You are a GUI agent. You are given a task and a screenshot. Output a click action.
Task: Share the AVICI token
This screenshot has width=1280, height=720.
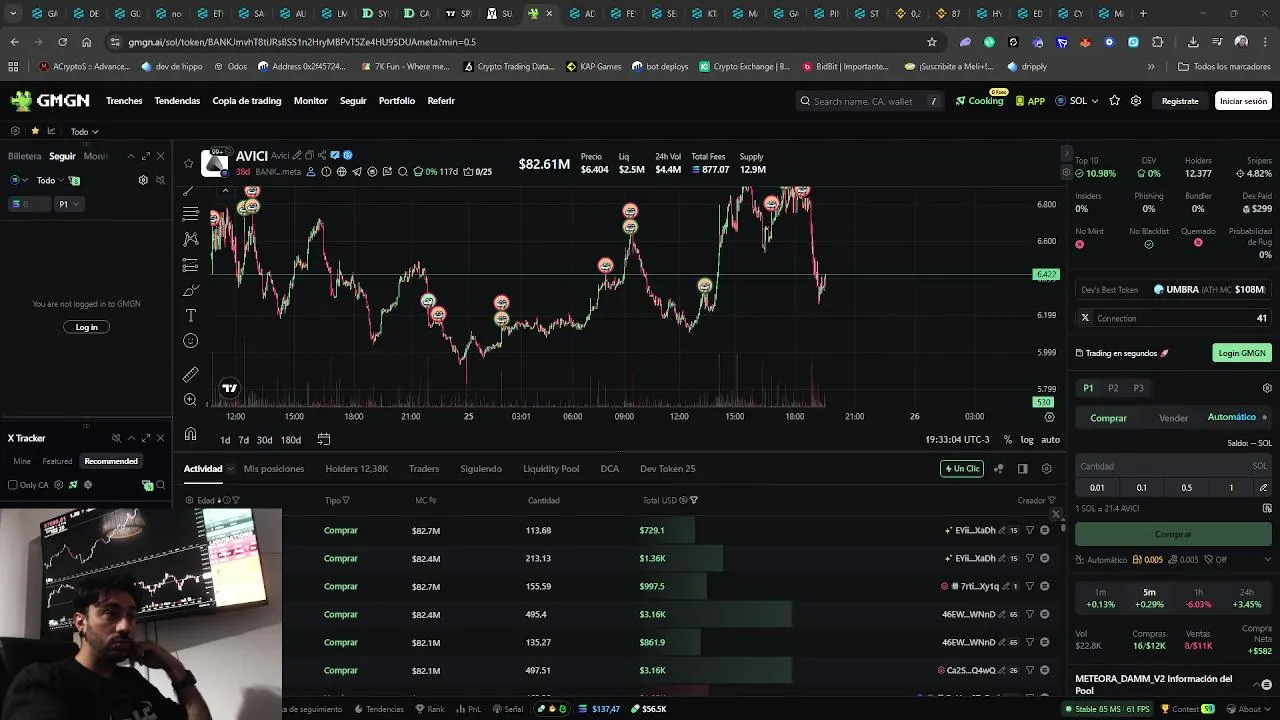(x=322, y=155)
